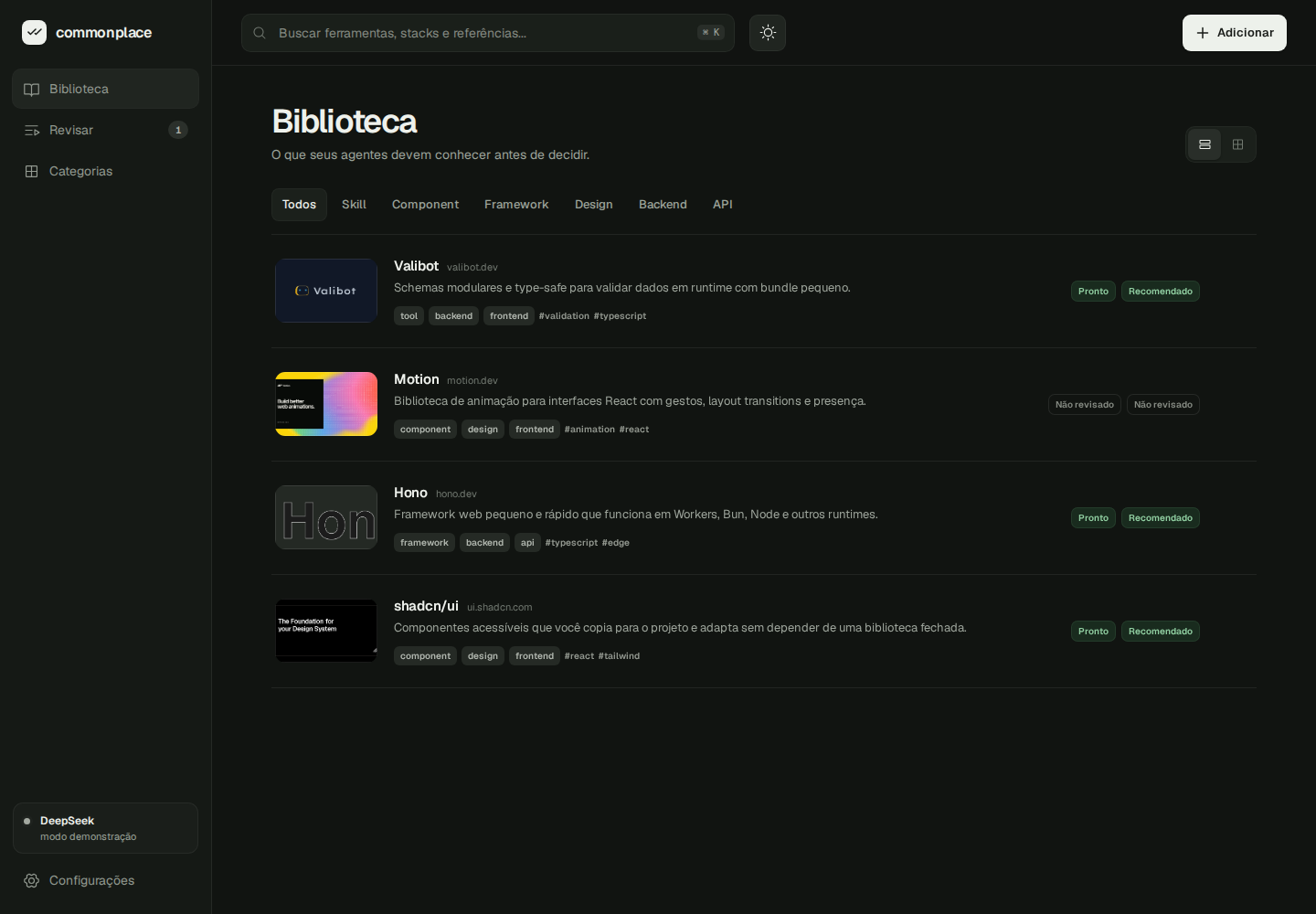
Task: Click the 'backend' tag on Valibot
Action: point(453,316)
